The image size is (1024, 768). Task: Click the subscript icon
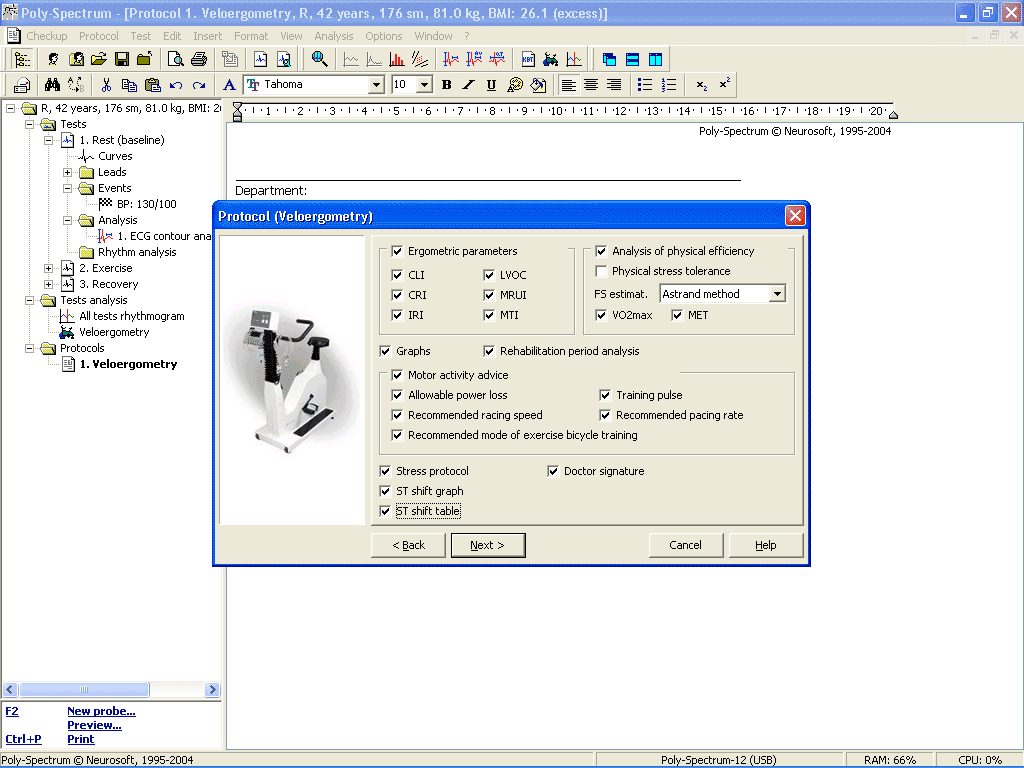click(x=701, y=85)
